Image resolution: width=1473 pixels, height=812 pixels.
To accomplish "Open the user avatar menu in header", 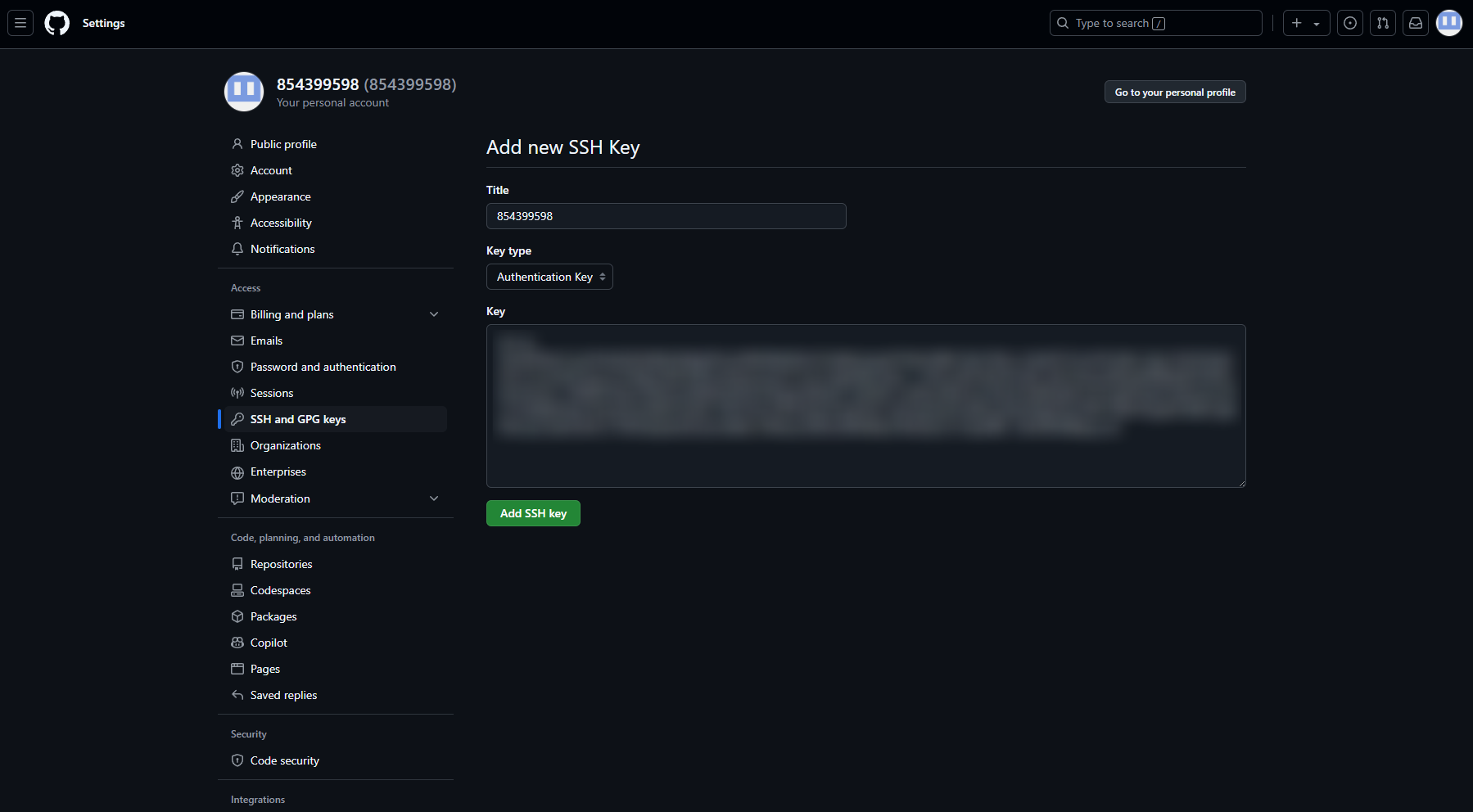I will (1448, 23).
